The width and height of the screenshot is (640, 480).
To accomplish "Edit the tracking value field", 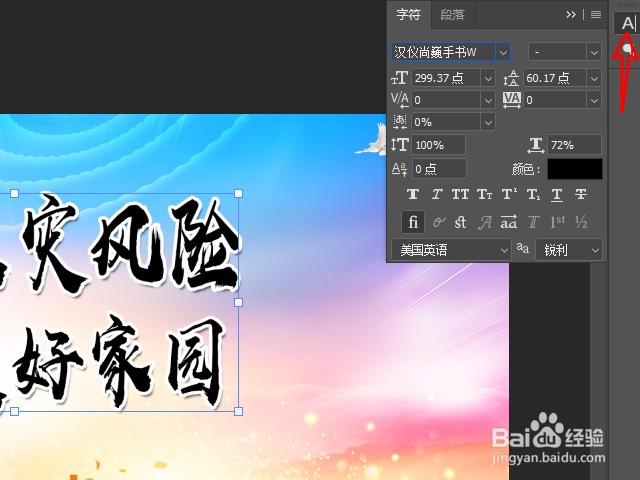I will tap(555, 100).
